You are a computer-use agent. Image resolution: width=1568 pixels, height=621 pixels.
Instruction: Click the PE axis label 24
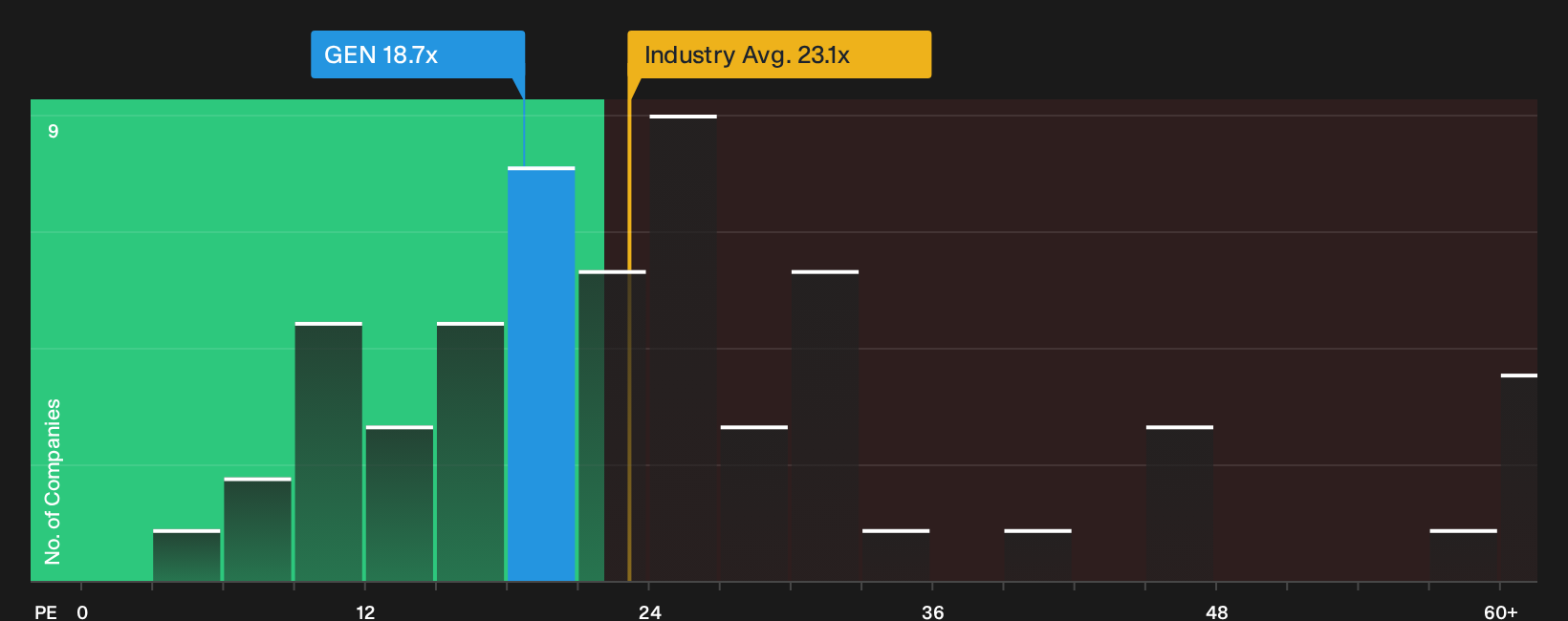coord(650,612)
